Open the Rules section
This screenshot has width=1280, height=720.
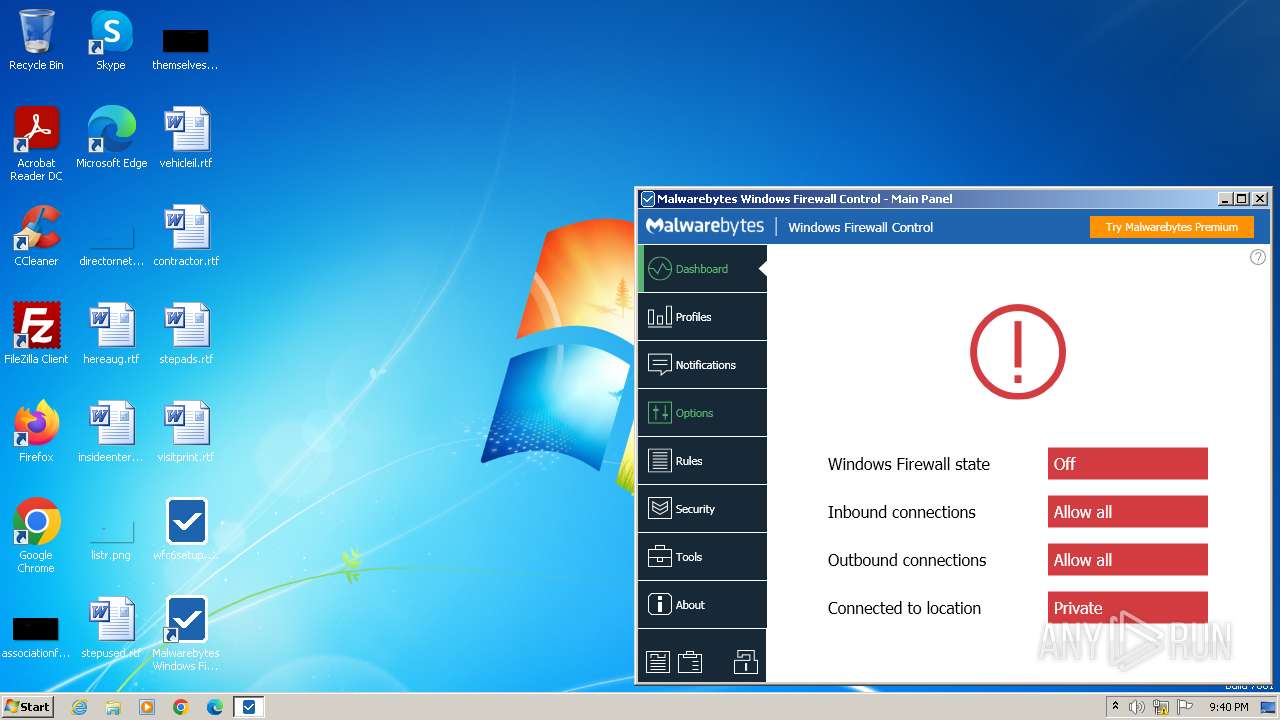tap(702, 461)
